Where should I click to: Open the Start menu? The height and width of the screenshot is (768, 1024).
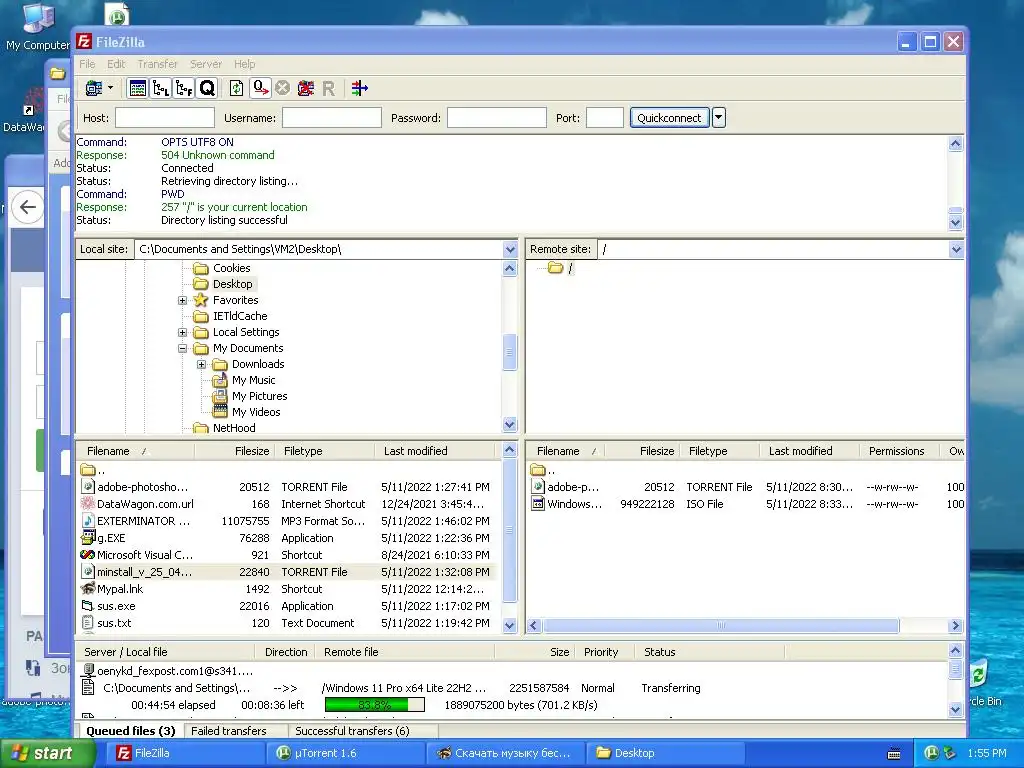click(48, 753)
